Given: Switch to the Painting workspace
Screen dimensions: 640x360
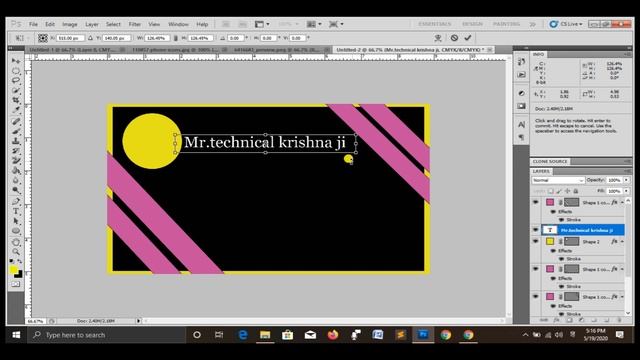Looking at the screenshot, I should (506, 24).
